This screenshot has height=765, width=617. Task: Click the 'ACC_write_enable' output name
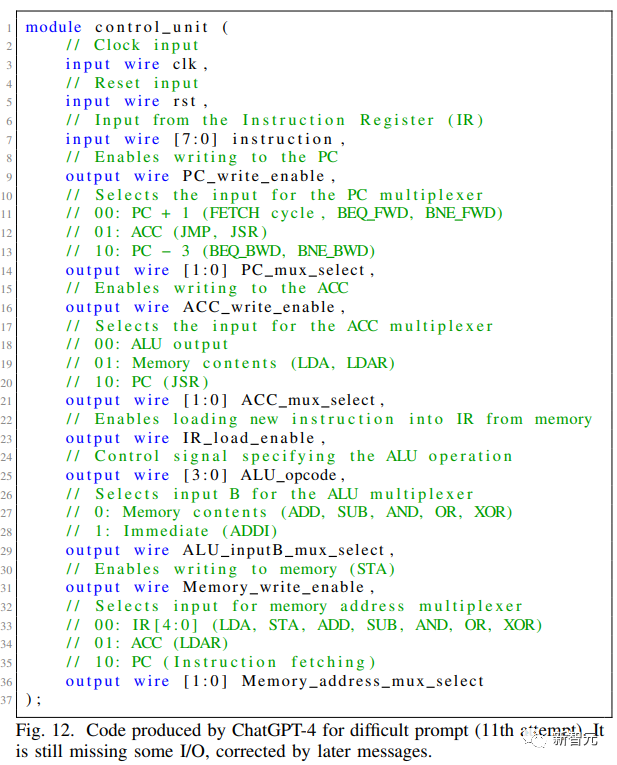tap(270, 307)
